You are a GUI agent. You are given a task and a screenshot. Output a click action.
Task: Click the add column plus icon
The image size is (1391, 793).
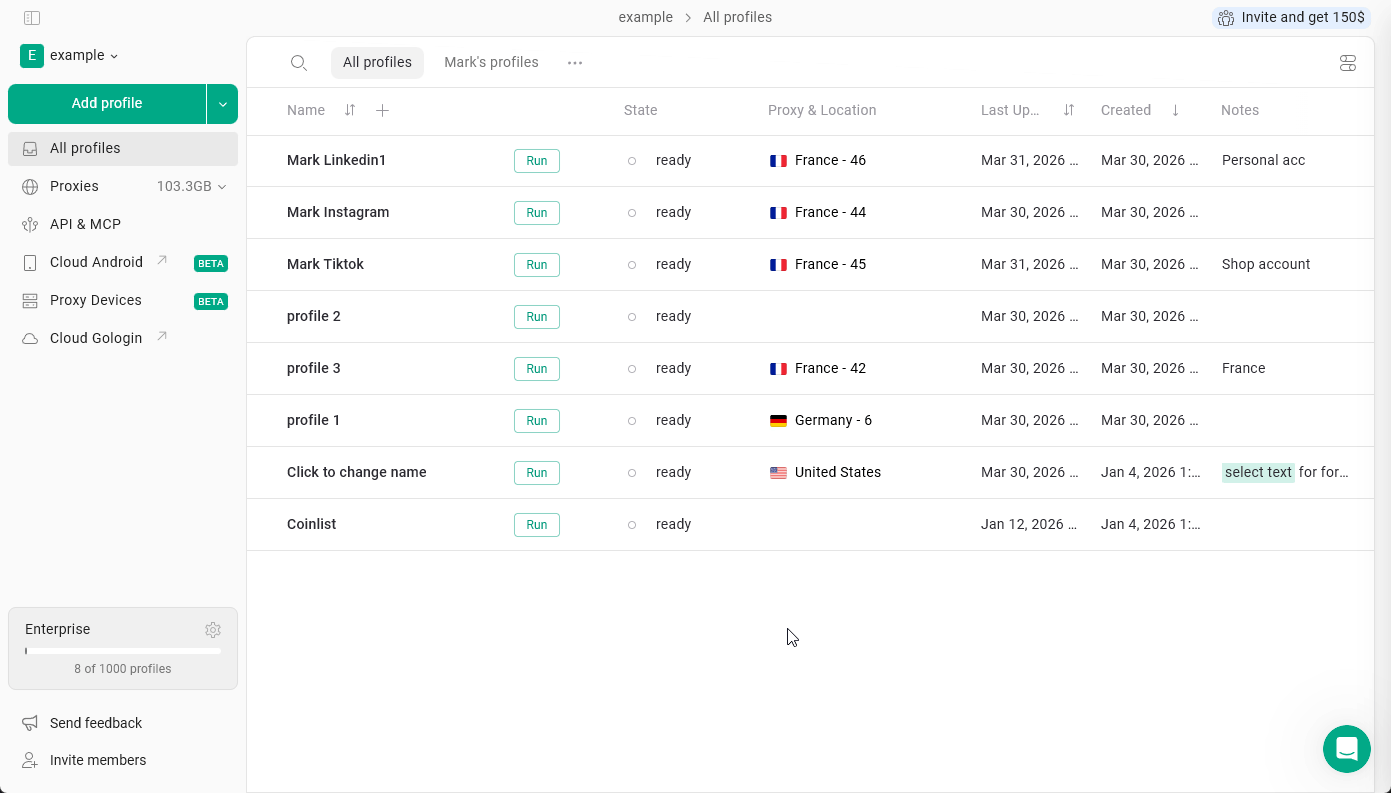[x=382, y=110]
